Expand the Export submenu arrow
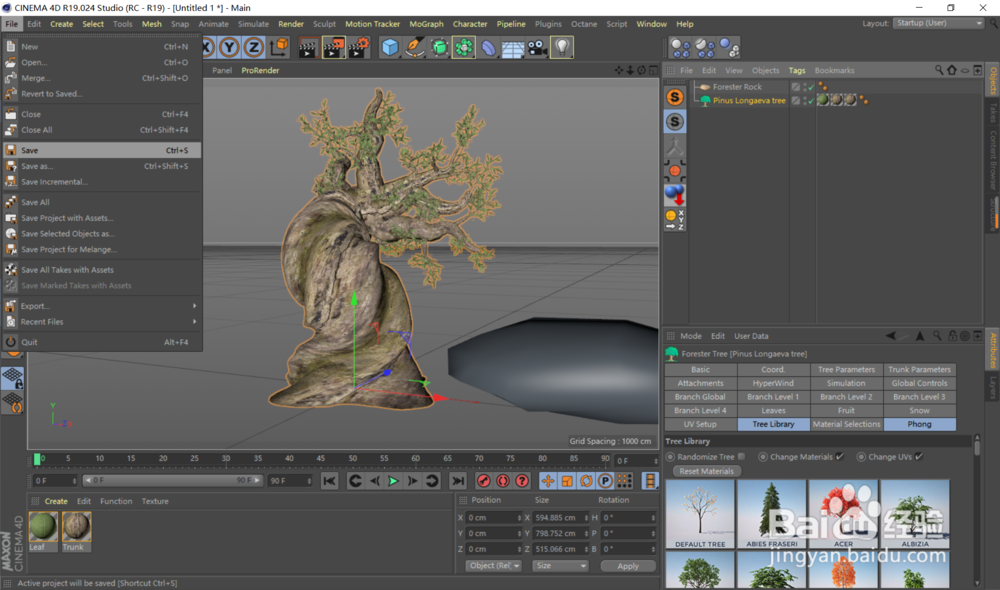Screen dimensions: 1000x590 click(195, 306)
